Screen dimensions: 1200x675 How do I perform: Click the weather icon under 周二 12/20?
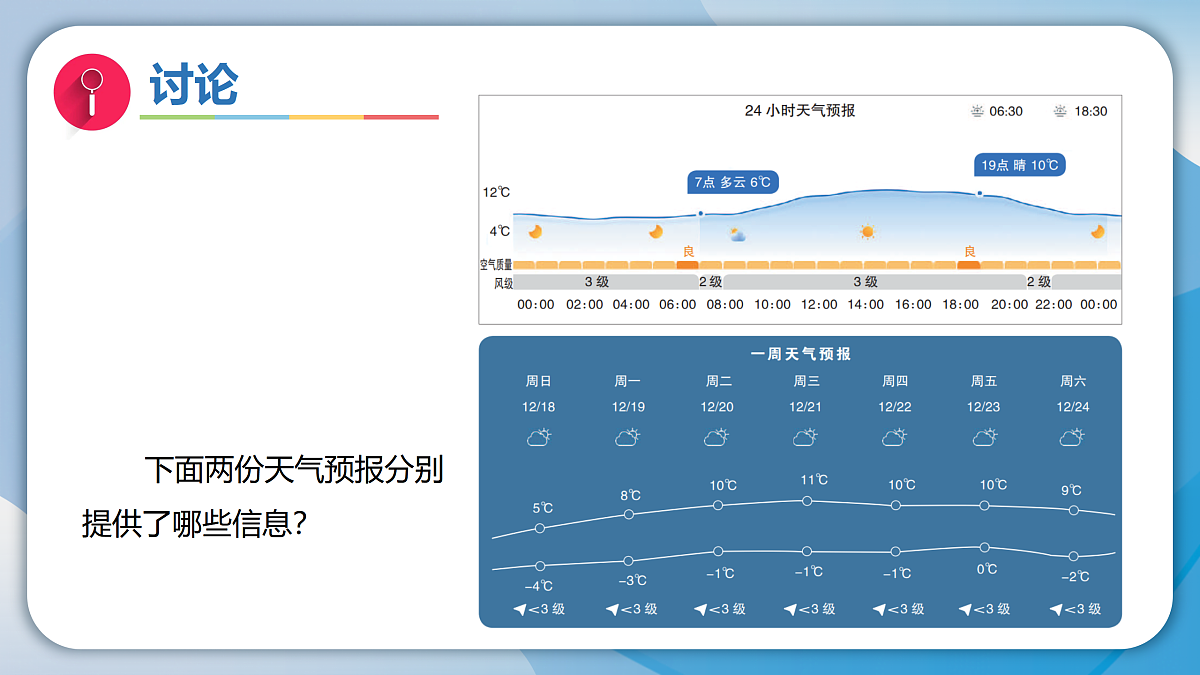(x=717, y=437)
